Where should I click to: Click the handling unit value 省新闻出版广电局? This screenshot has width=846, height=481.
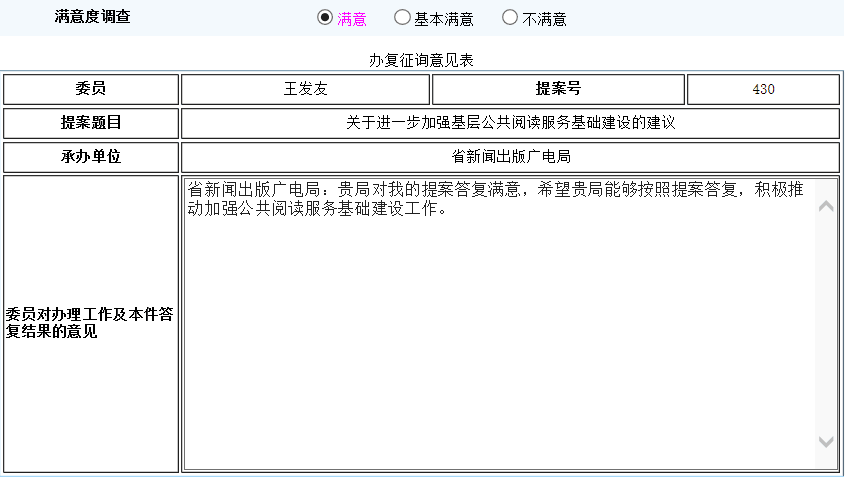click(x=510, y=157)
